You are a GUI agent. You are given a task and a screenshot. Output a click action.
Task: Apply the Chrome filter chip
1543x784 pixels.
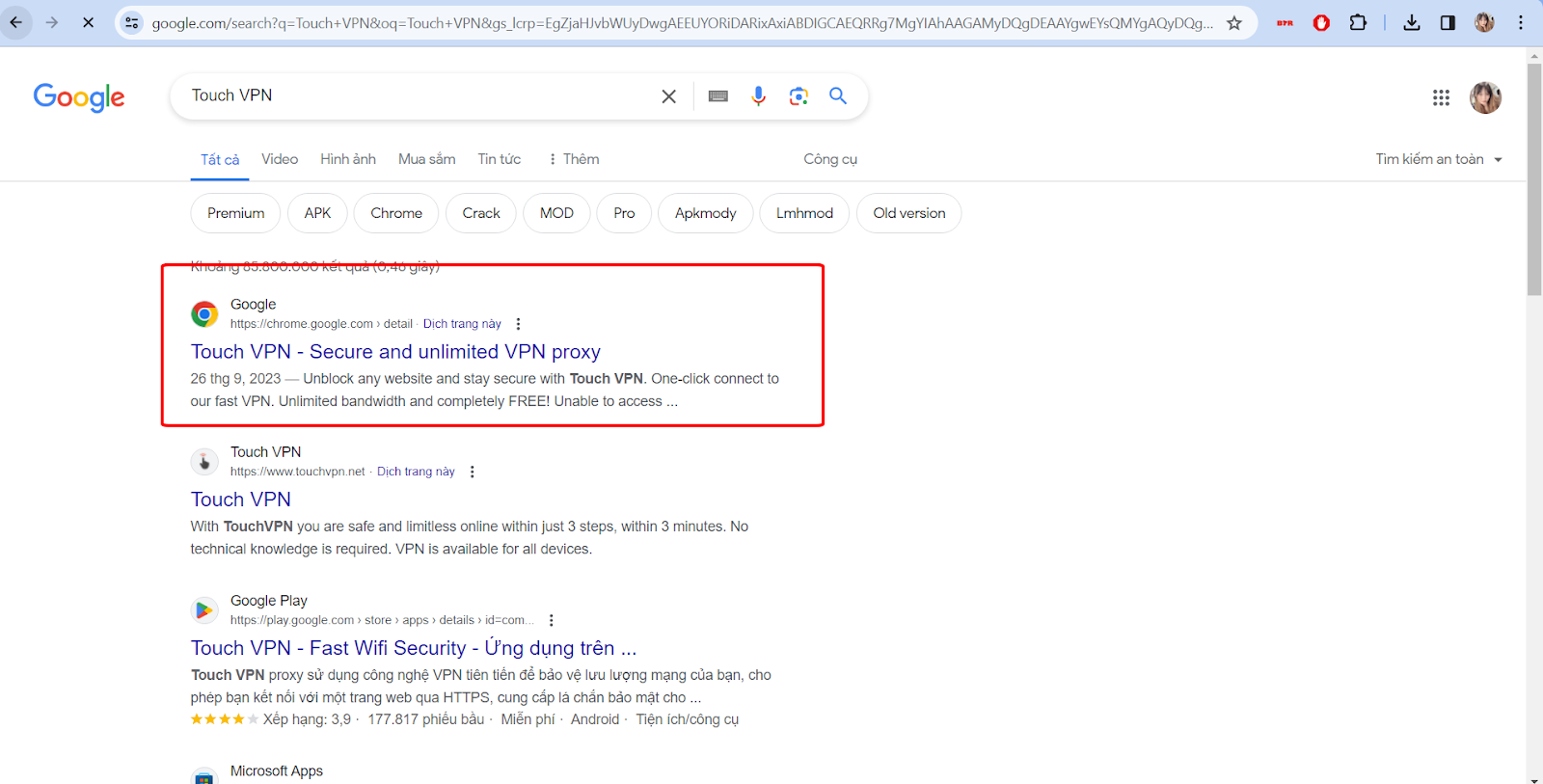[396, 213]
